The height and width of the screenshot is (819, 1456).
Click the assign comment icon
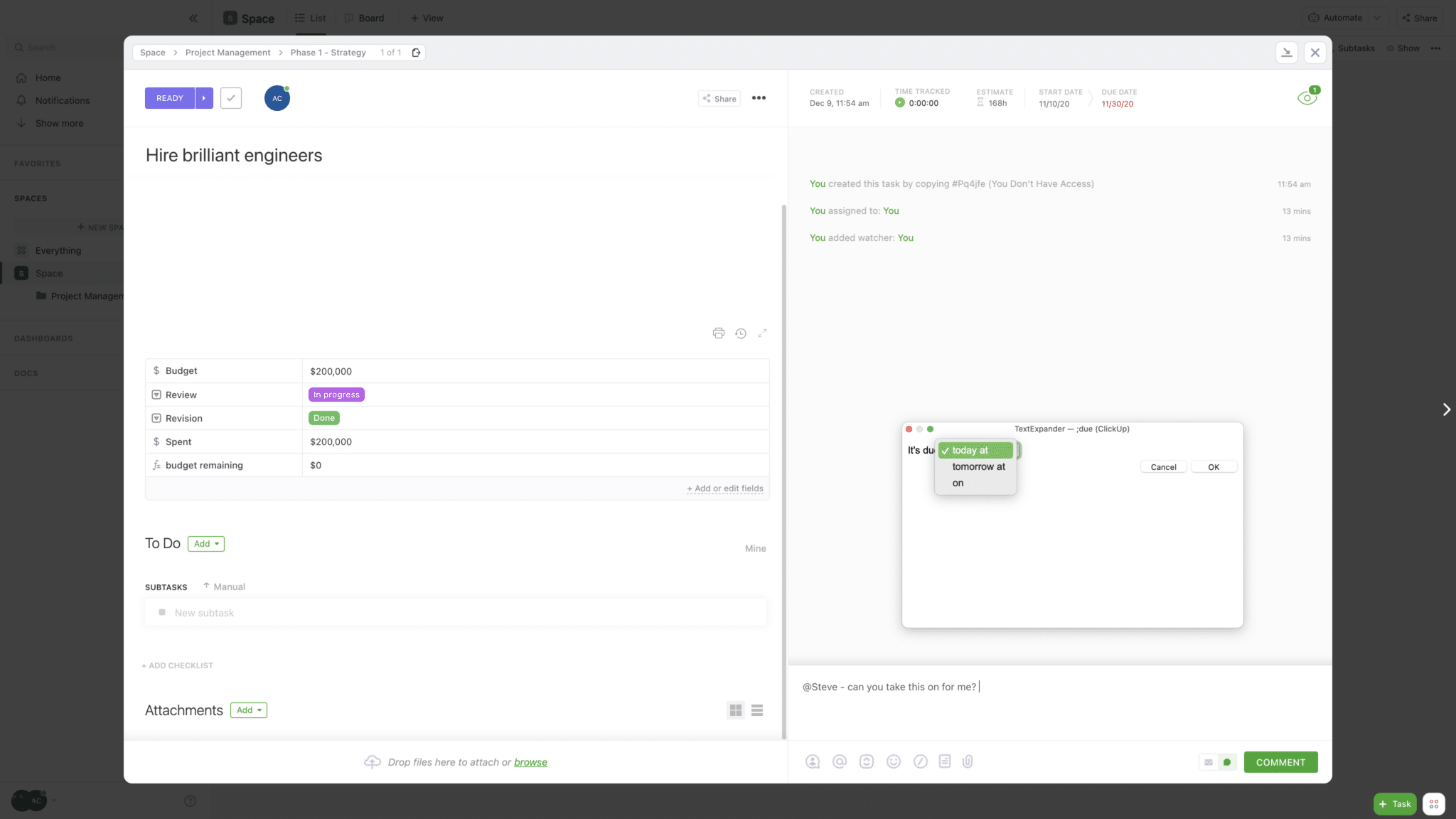coord(813,761)
